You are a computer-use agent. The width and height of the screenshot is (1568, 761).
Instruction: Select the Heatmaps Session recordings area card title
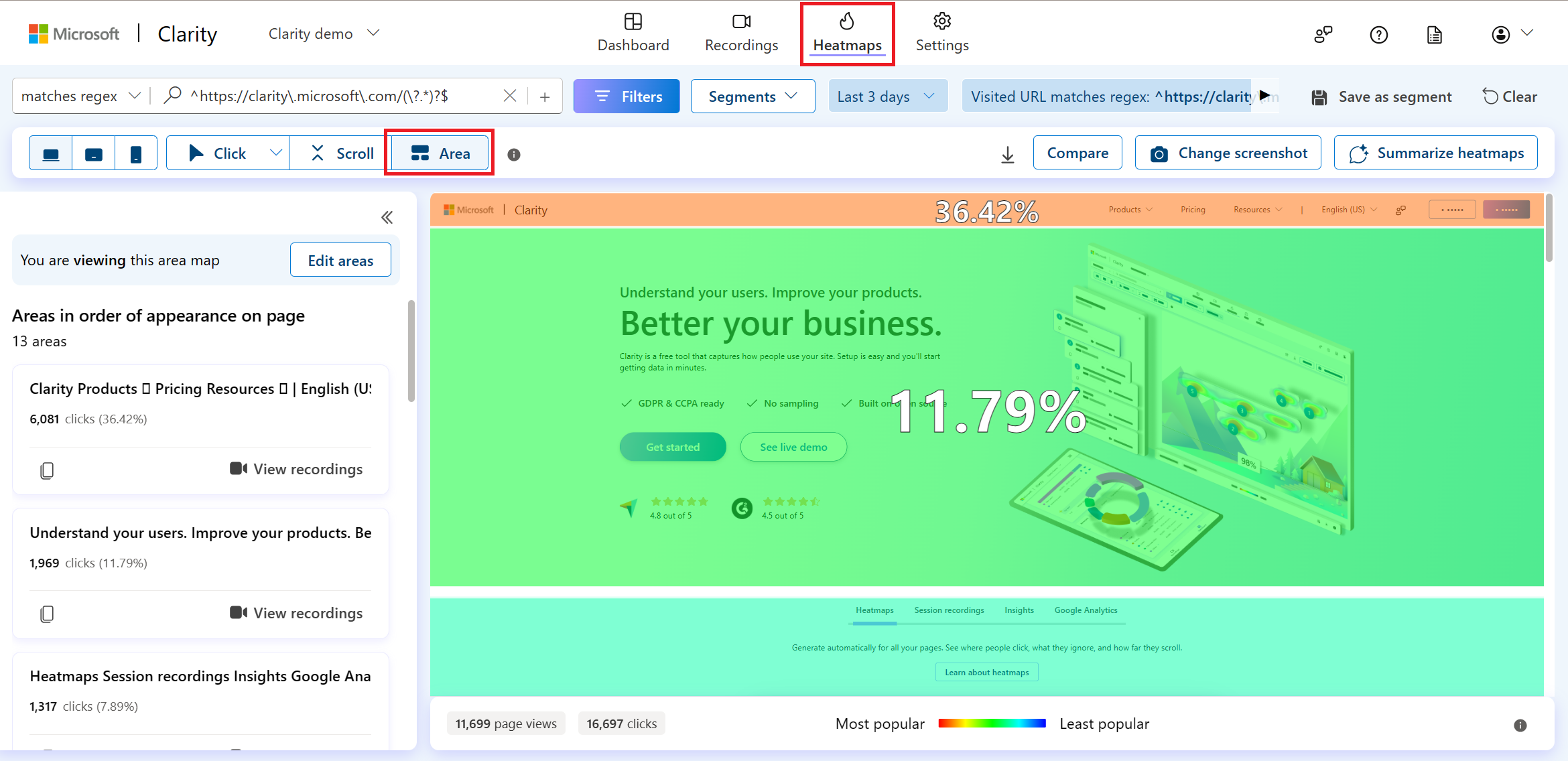(x=200, y=677)
